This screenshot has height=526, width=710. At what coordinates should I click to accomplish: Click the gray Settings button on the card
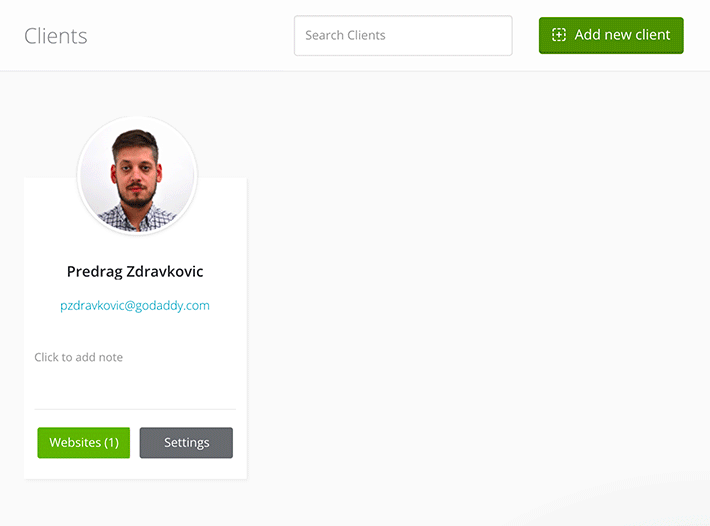coord(186,443)
